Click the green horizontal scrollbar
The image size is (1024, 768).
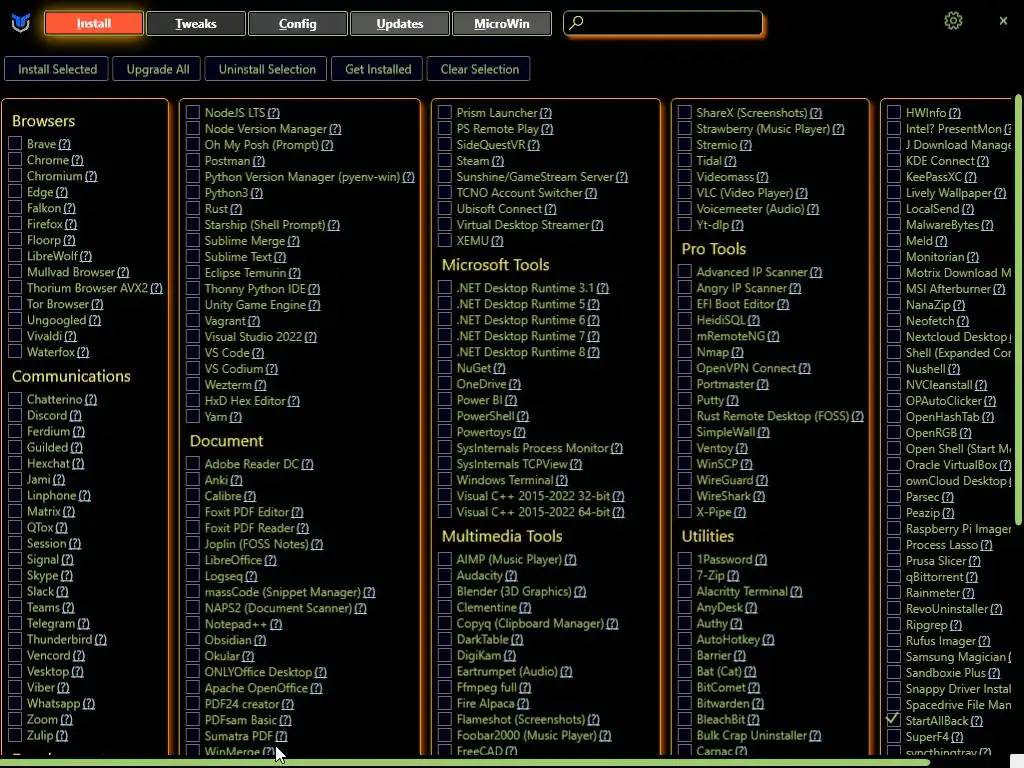pos(465,762)
